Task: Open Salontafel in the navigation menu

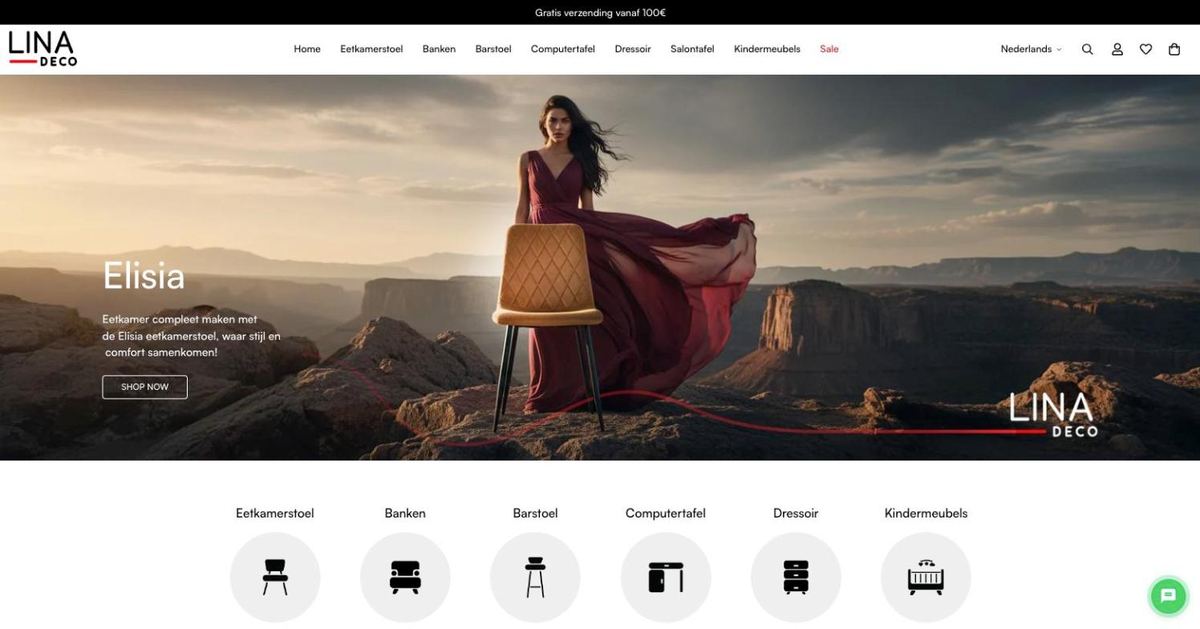Action: [692, 49]
